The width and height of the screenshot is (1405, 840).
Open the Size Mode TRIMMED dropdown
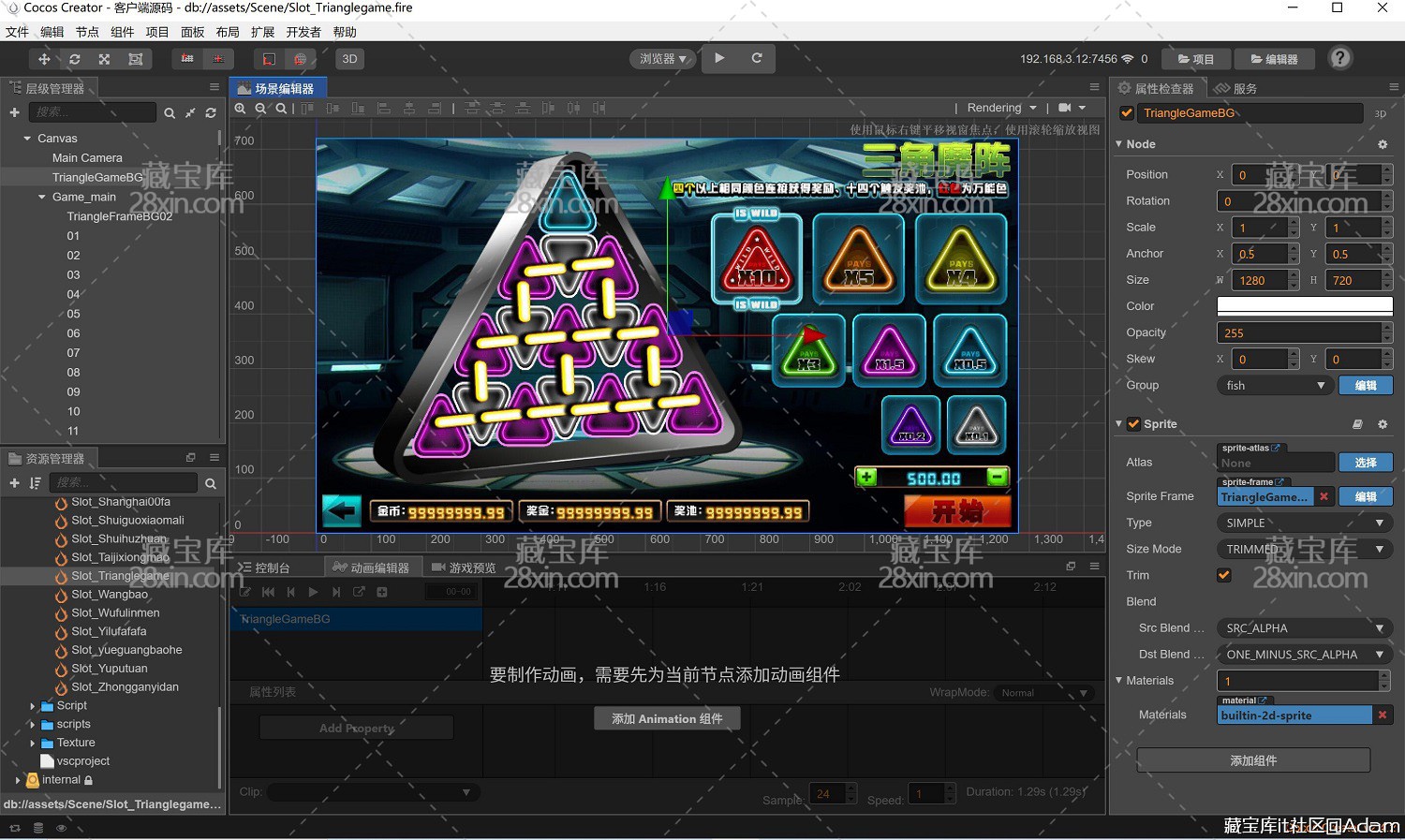click(1304, 549)
